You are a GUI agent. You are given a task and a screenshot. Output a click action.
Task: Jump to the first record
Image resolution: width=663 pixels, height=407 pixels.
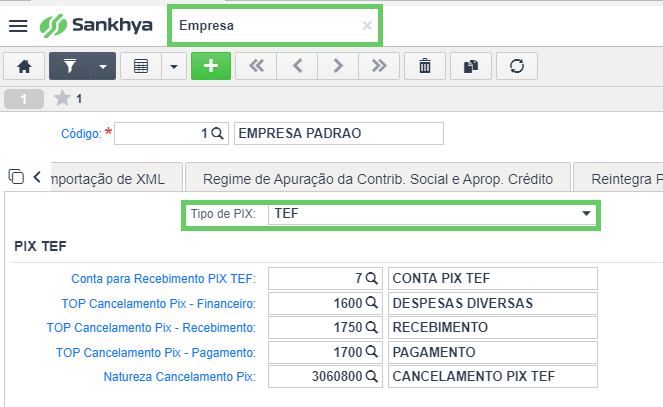coord(256,66)
